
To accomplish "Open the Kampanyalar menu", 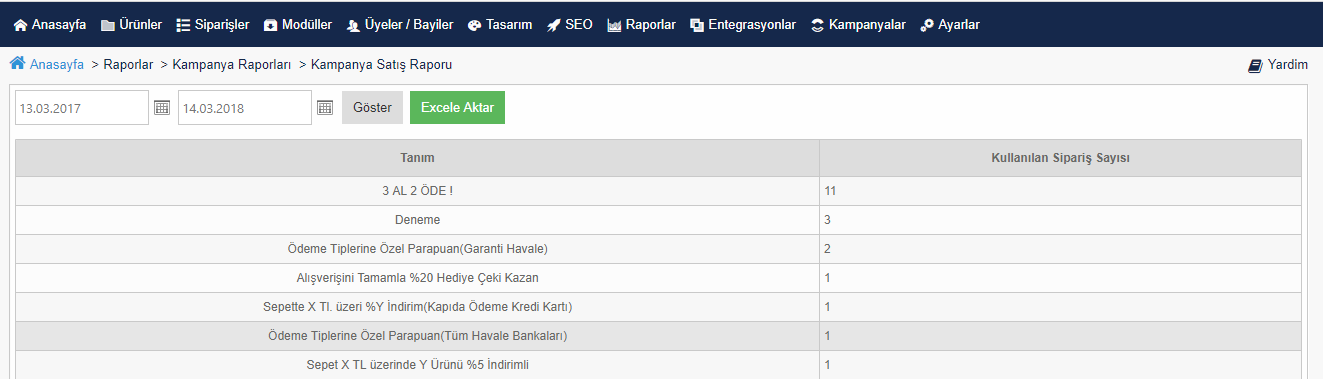I will pyautogui.click(x=858, y=24).
